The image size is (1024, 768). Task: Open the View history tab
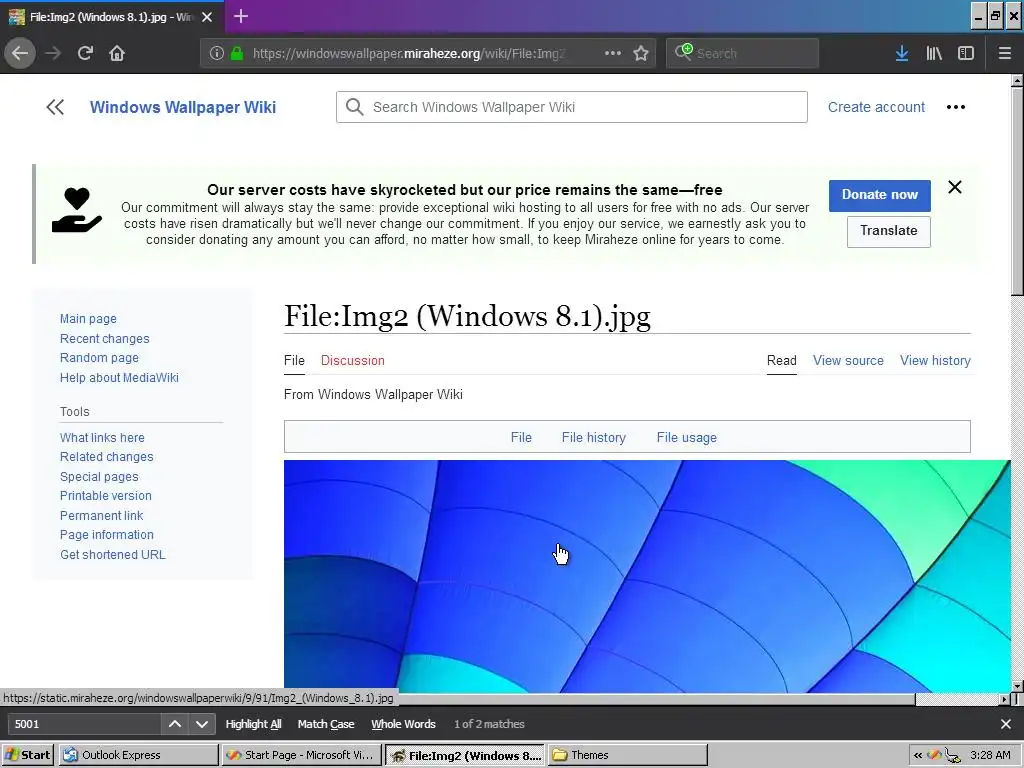click(x=935, y=360)
